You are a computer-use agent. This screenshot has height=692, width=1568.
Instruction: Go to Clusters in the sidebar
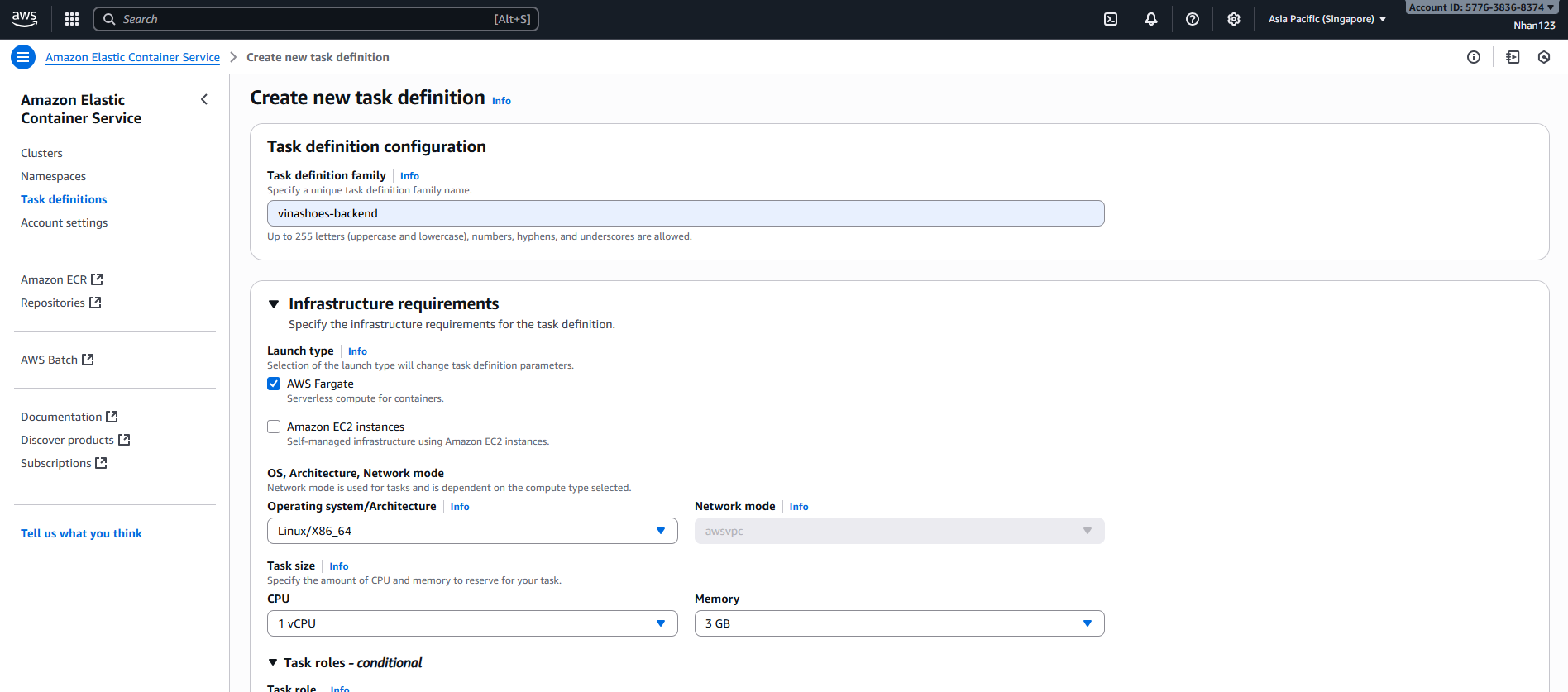pos(41,153)
